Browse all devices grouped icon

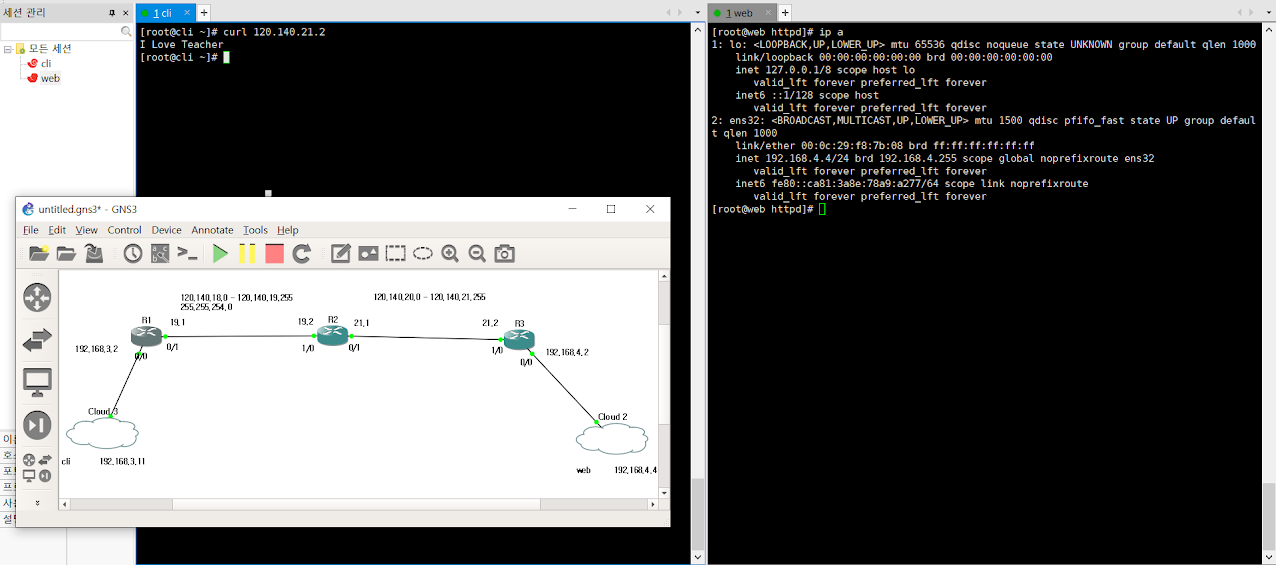pos(37,467)
